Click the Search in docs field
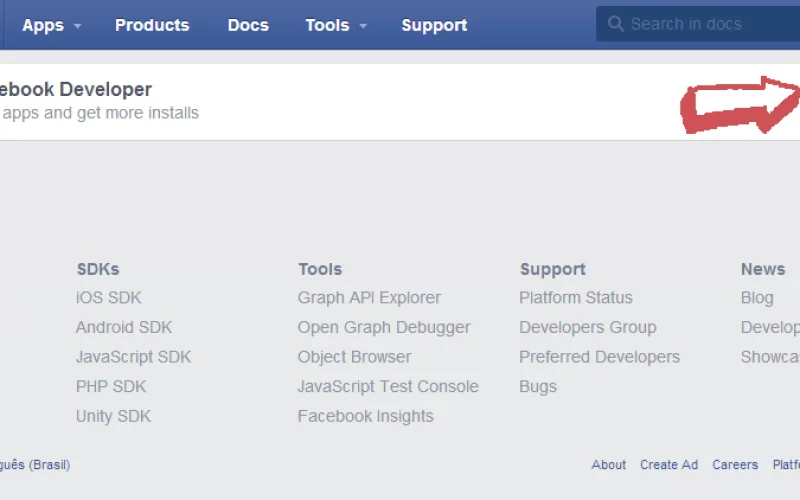The height and width of the screenshot is (500, 800). click(698, 24)
